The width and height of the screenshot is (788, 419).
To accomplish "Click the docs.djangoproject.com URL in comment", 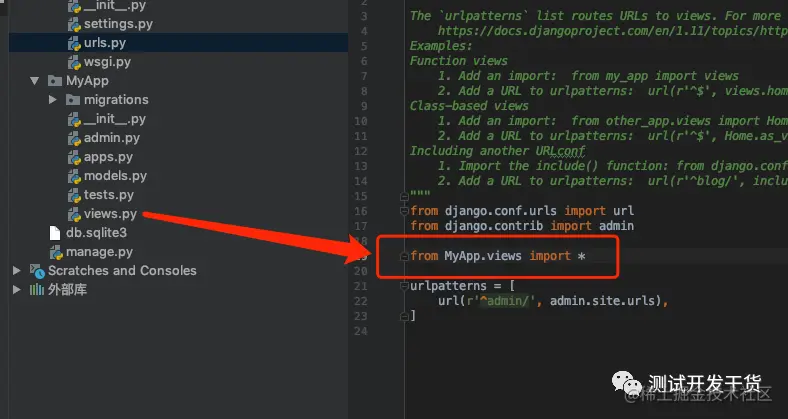I will [613, 31].
